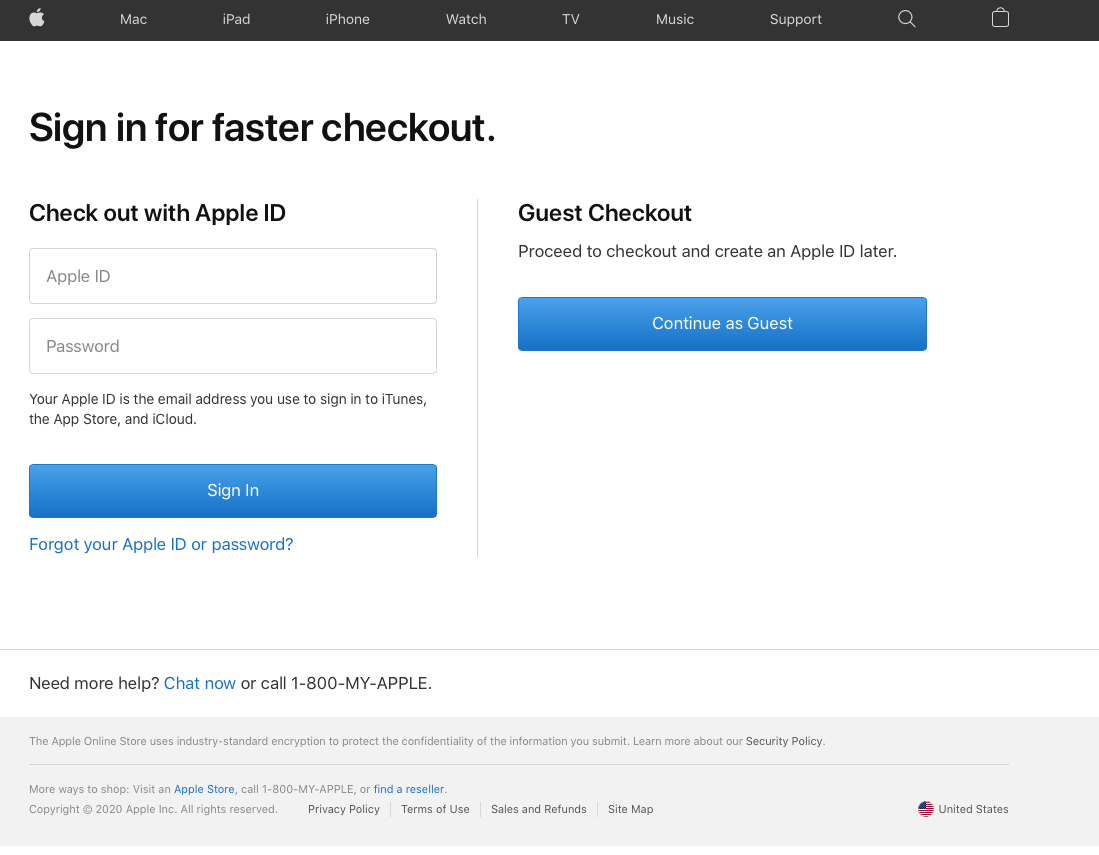Open the Apple Store link in footer
Viewport: 1099px width, 855px height.
tap(204, 789)
